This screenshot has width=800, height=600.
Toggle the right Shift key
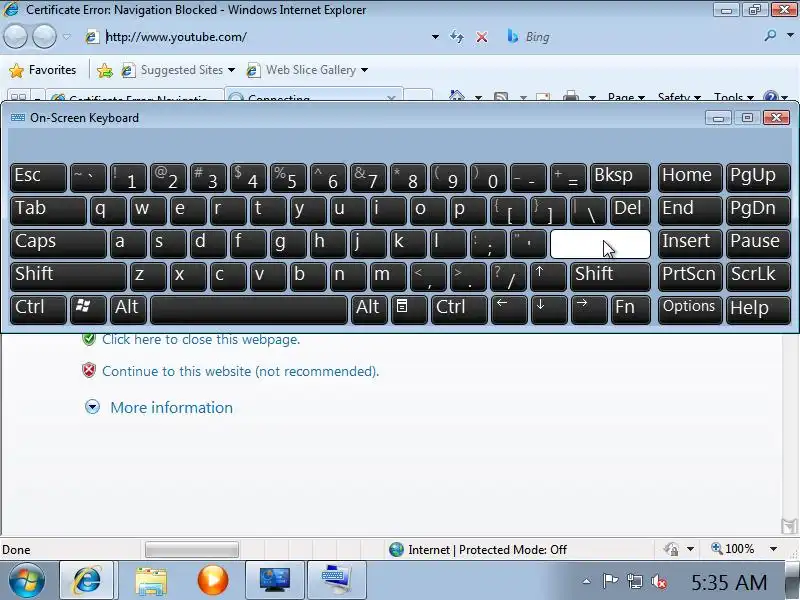pos(610,276)
